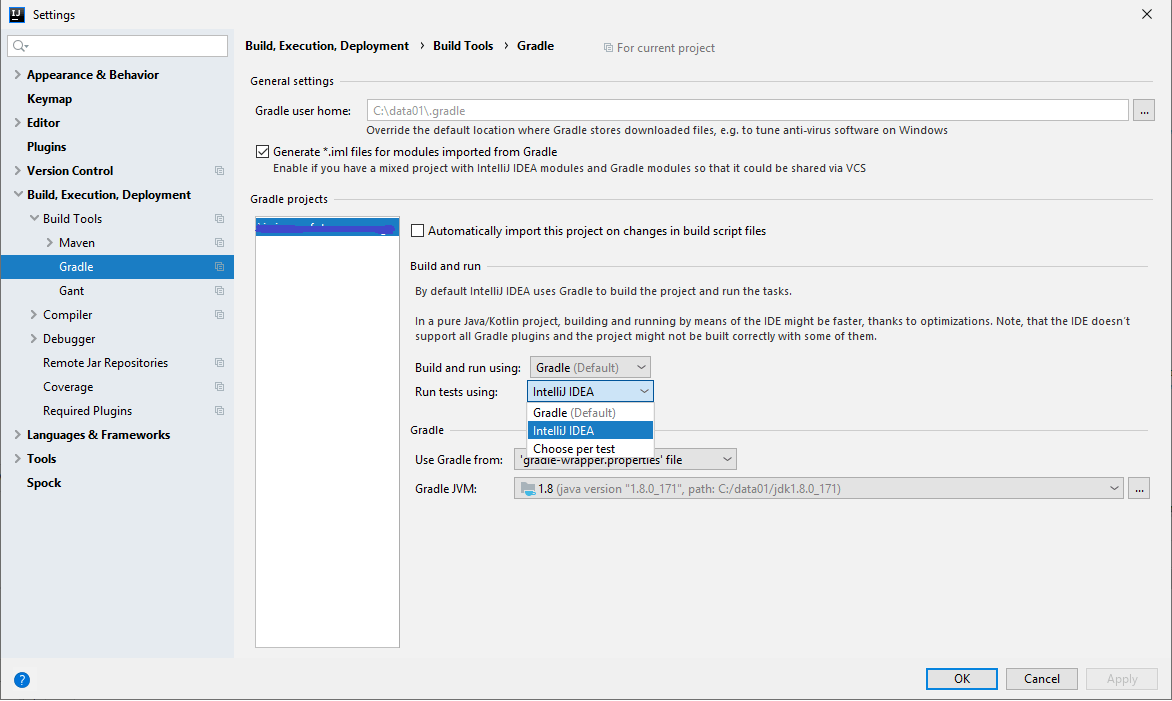Image resolution: width=1172 pixels, height=701 pixels.
Task: Click the Cancel button
Action: 1042,679
